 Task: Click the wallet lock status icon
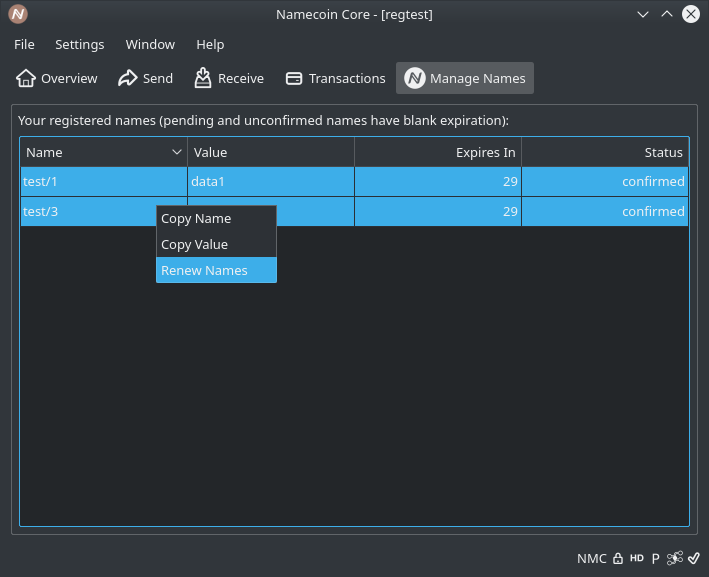pyautogui.click(x=618, y=558)
